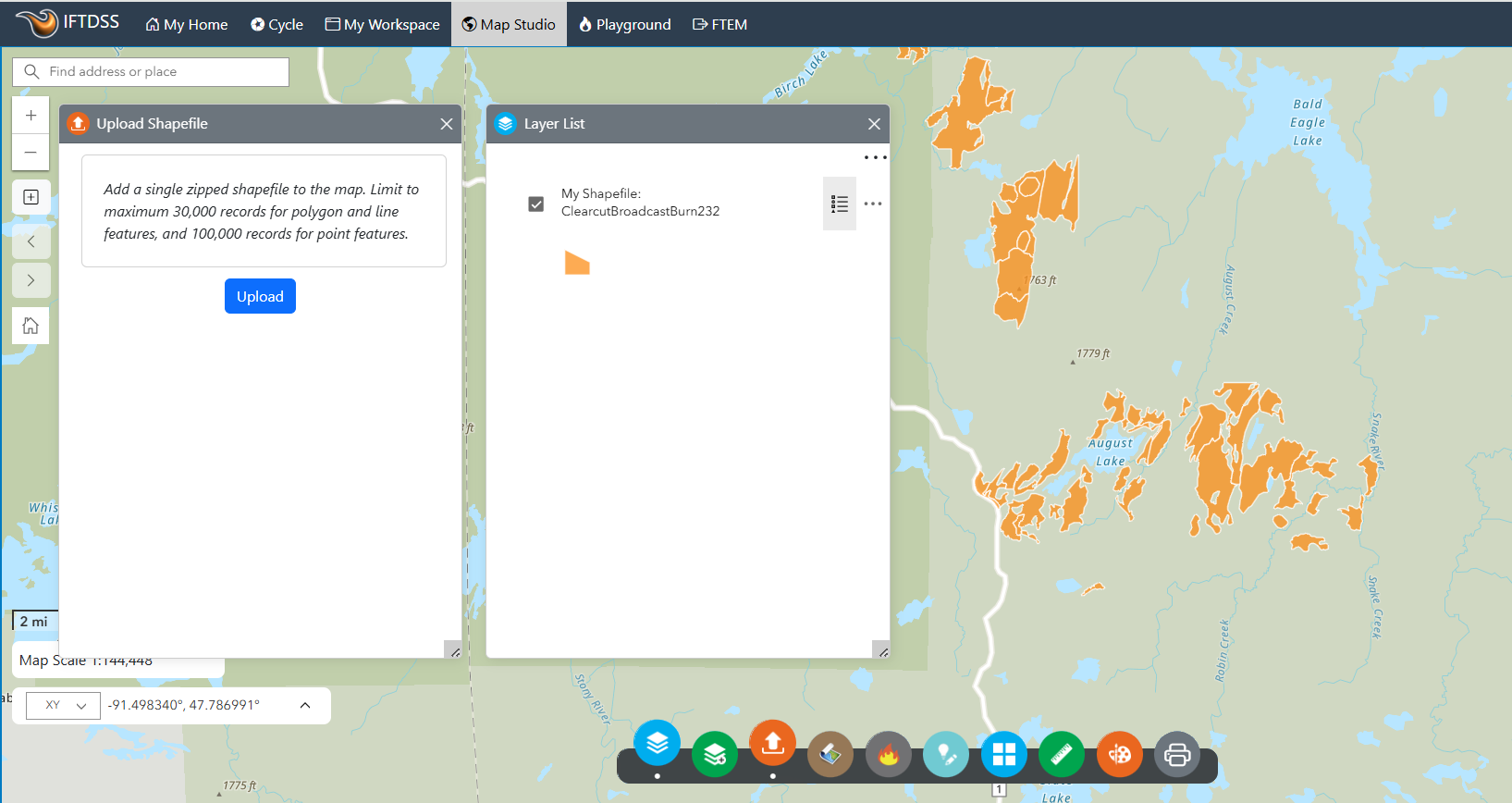Click the August Lake map label
The width and height of the screenshot is (1512, 803).
(1111, 452)
